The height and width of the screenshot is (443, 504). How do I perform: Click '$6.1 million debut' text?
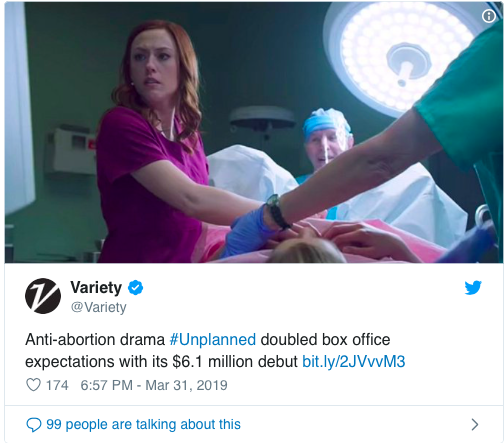pos(235,362)
